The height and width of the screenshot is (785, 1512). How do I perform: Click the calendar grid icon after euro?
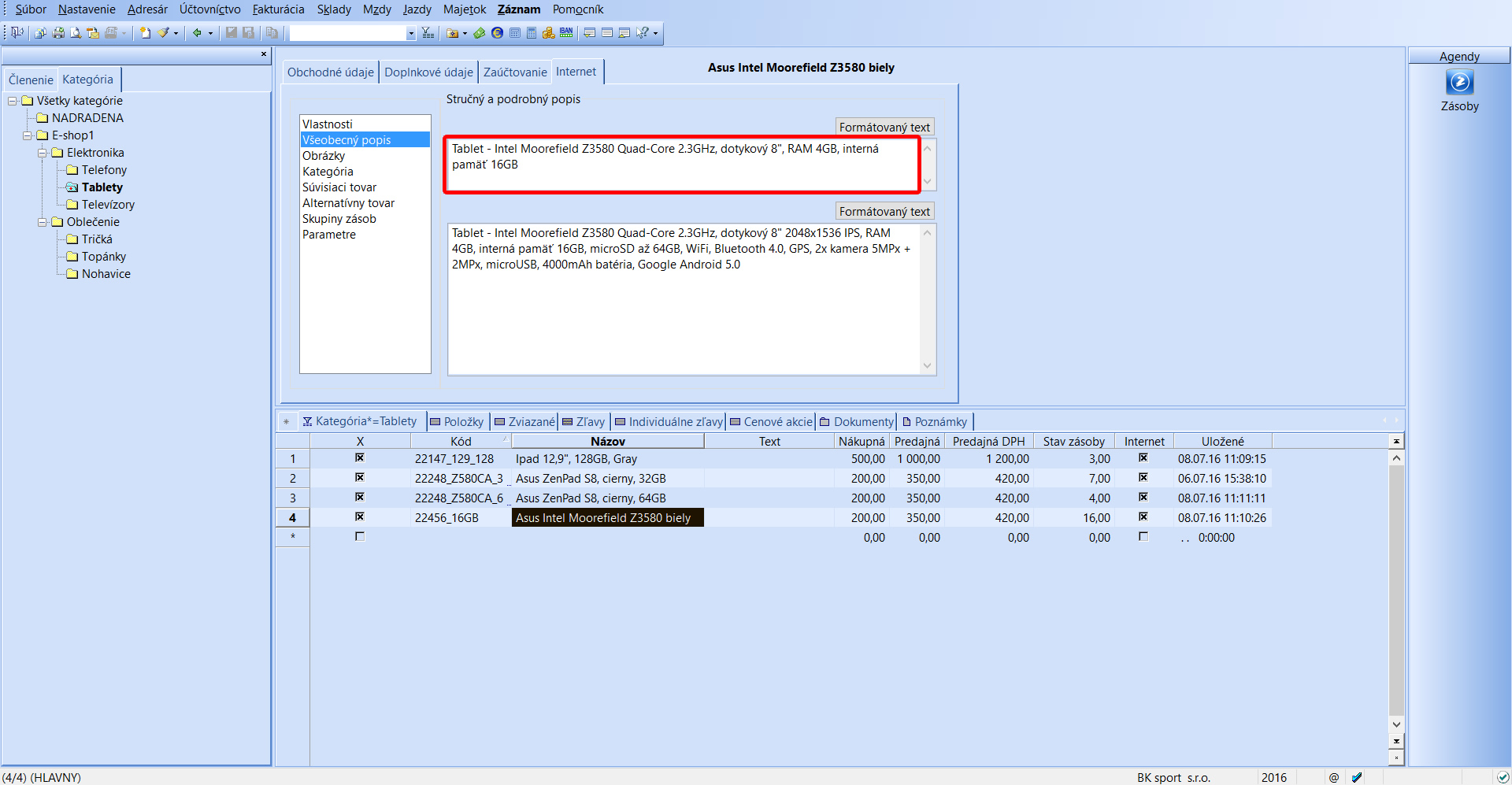click(515, 32)
